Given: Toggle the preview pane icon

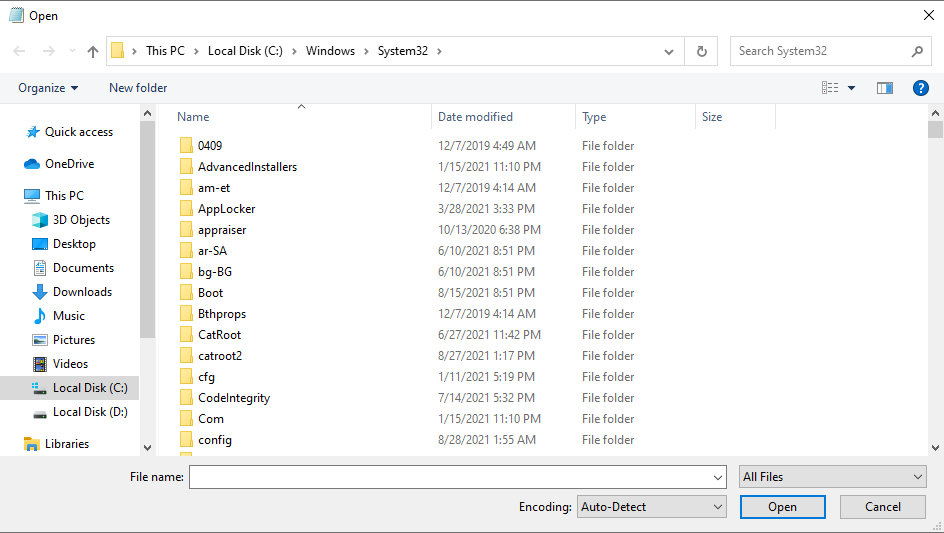Looking at the screenshot, I should [x=884, y=88].
